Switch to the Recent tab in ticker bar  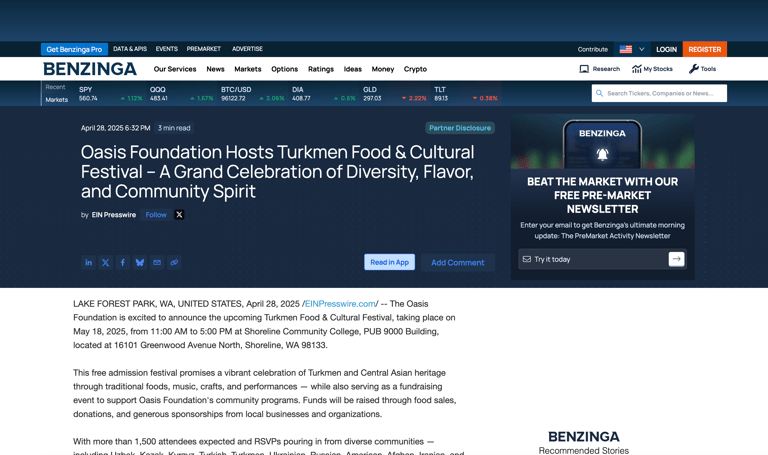(x=55, y=87)
